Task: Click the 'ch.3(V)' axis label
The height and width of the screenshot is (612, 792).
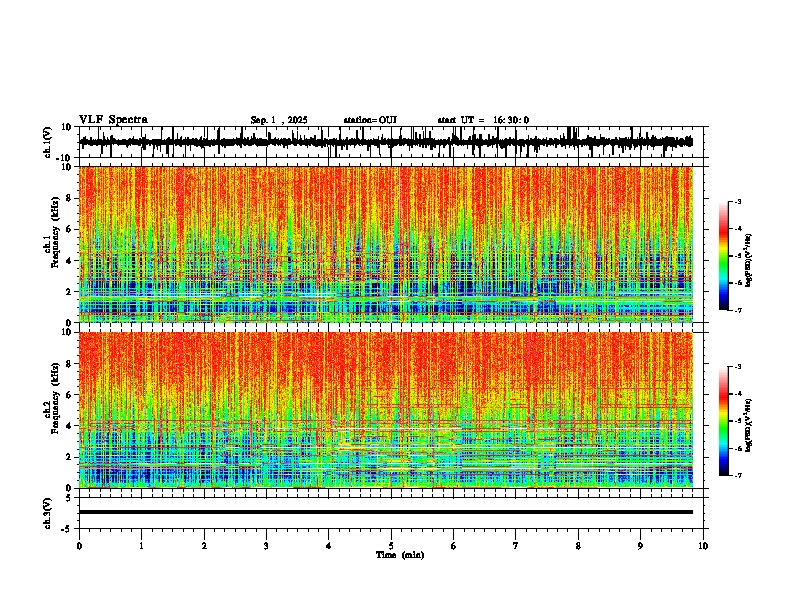Action: pos(48,513)
